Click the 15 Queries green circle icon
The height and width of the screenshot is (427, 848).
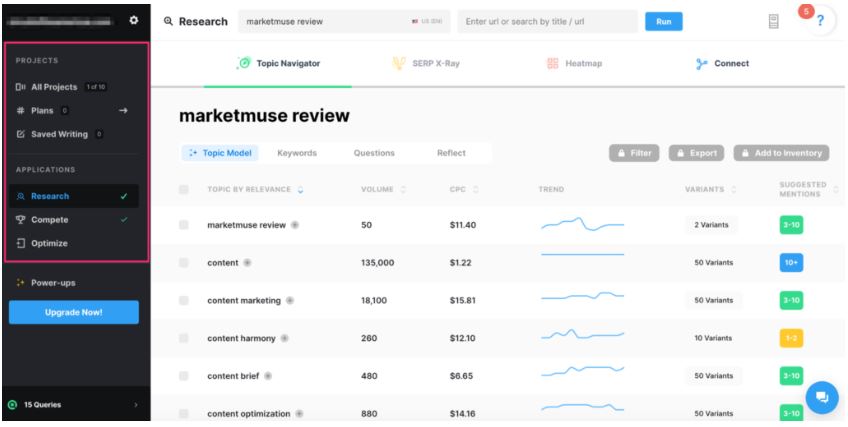pos(13,405)
